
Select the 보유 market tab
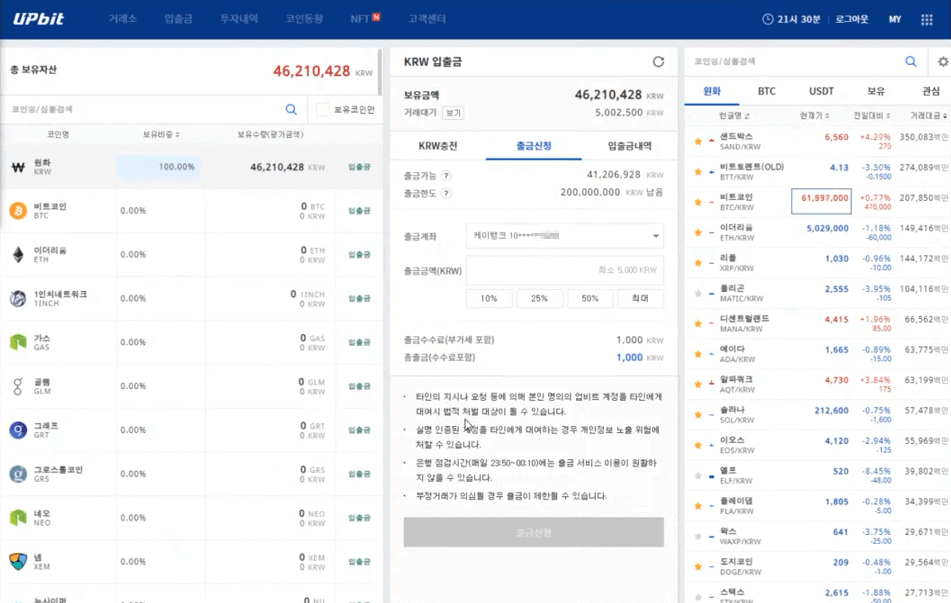(x=876, y=91)
